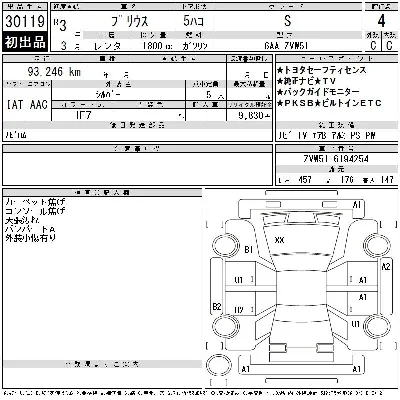Select the 初出品 black label
The height and width of the screenshot is (400, 400).
(x=25, y=42)
